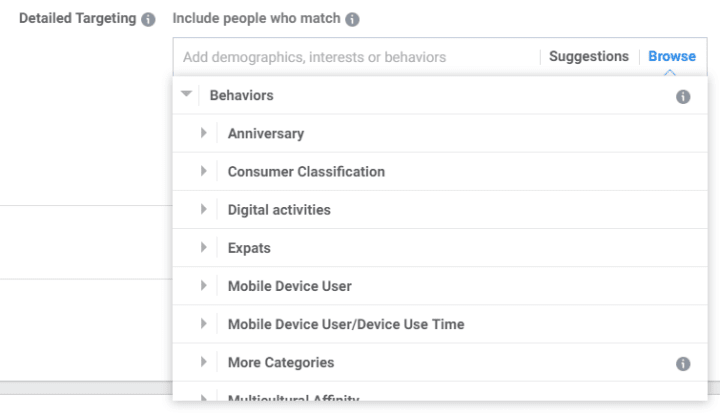Select the Browse tab

tap(672, 56)
